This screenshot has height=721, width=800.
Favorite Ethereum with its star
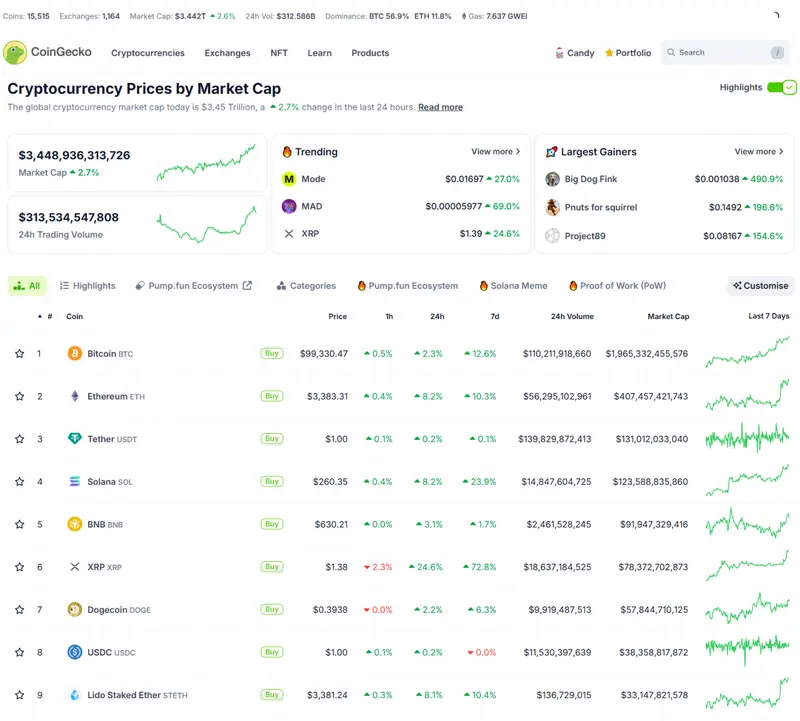click(19, 396)
